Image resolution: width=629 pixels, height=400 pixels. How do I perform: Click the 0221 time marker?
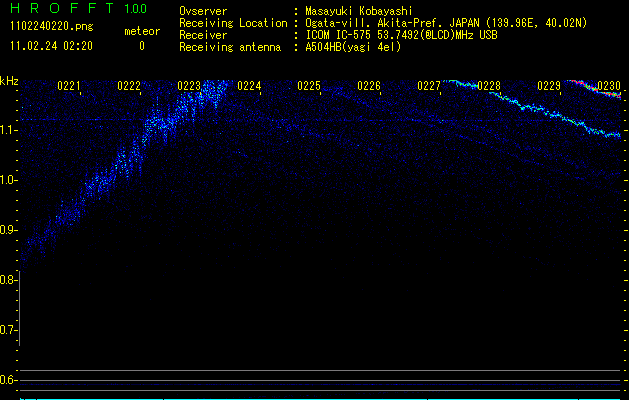[69, 86]
